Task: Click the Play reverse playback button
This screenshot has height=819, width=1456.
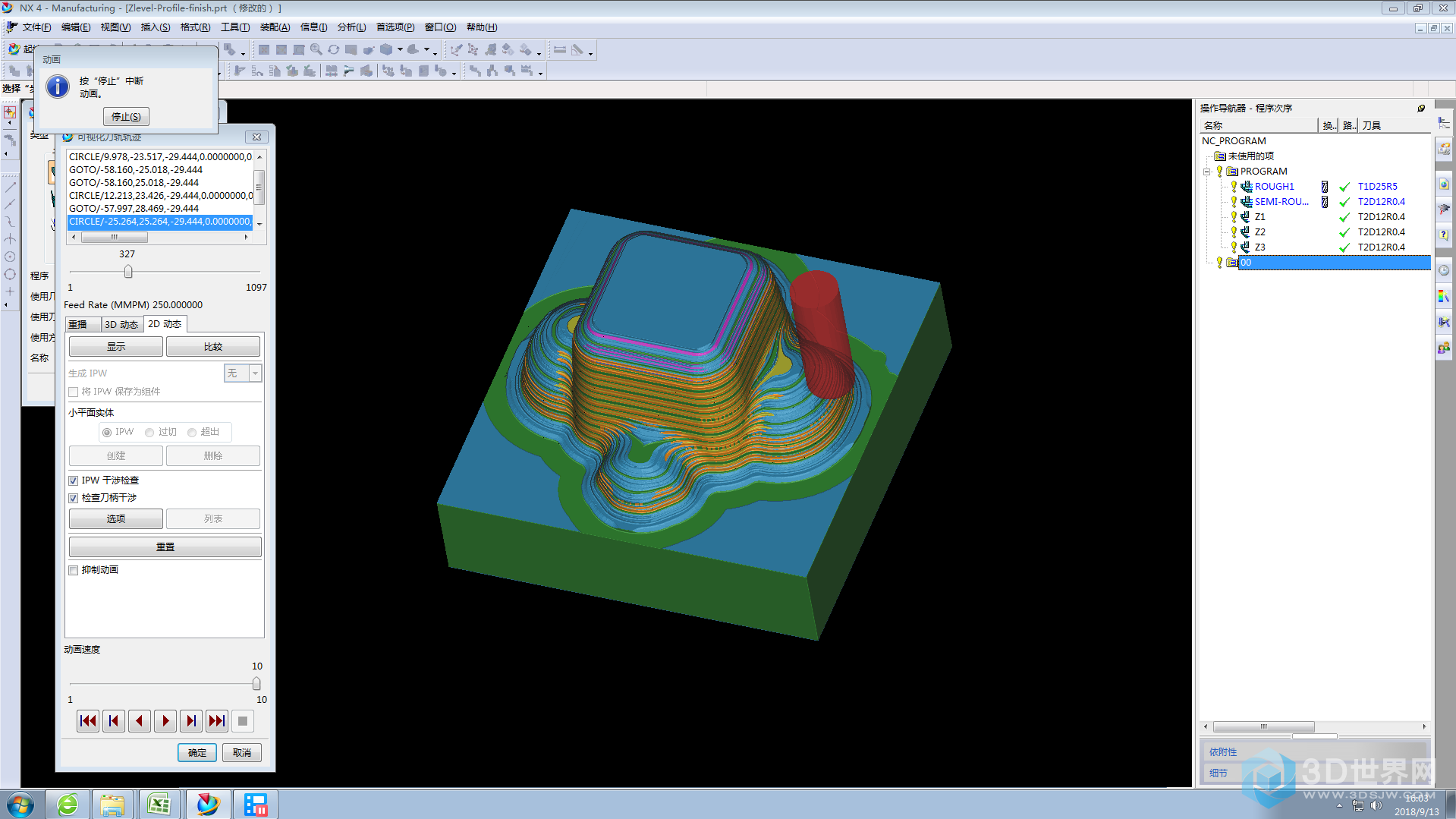Action: (140, 721)
